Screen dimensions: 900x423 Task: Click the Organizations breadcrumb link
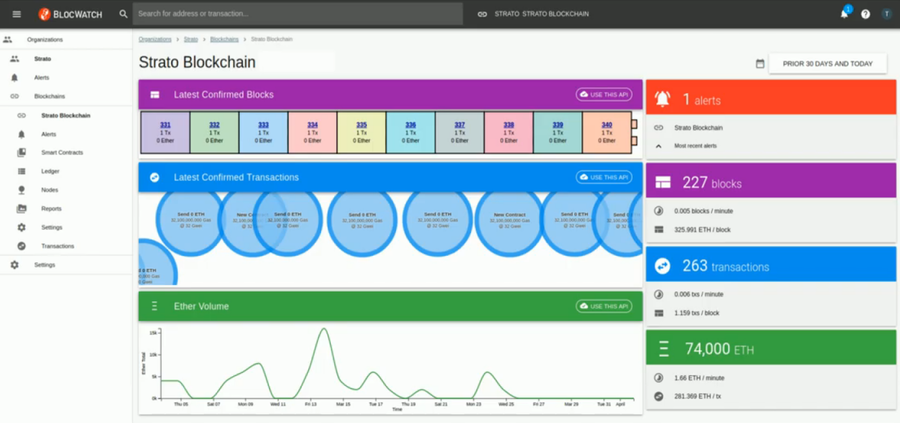[x=155, y=39]
